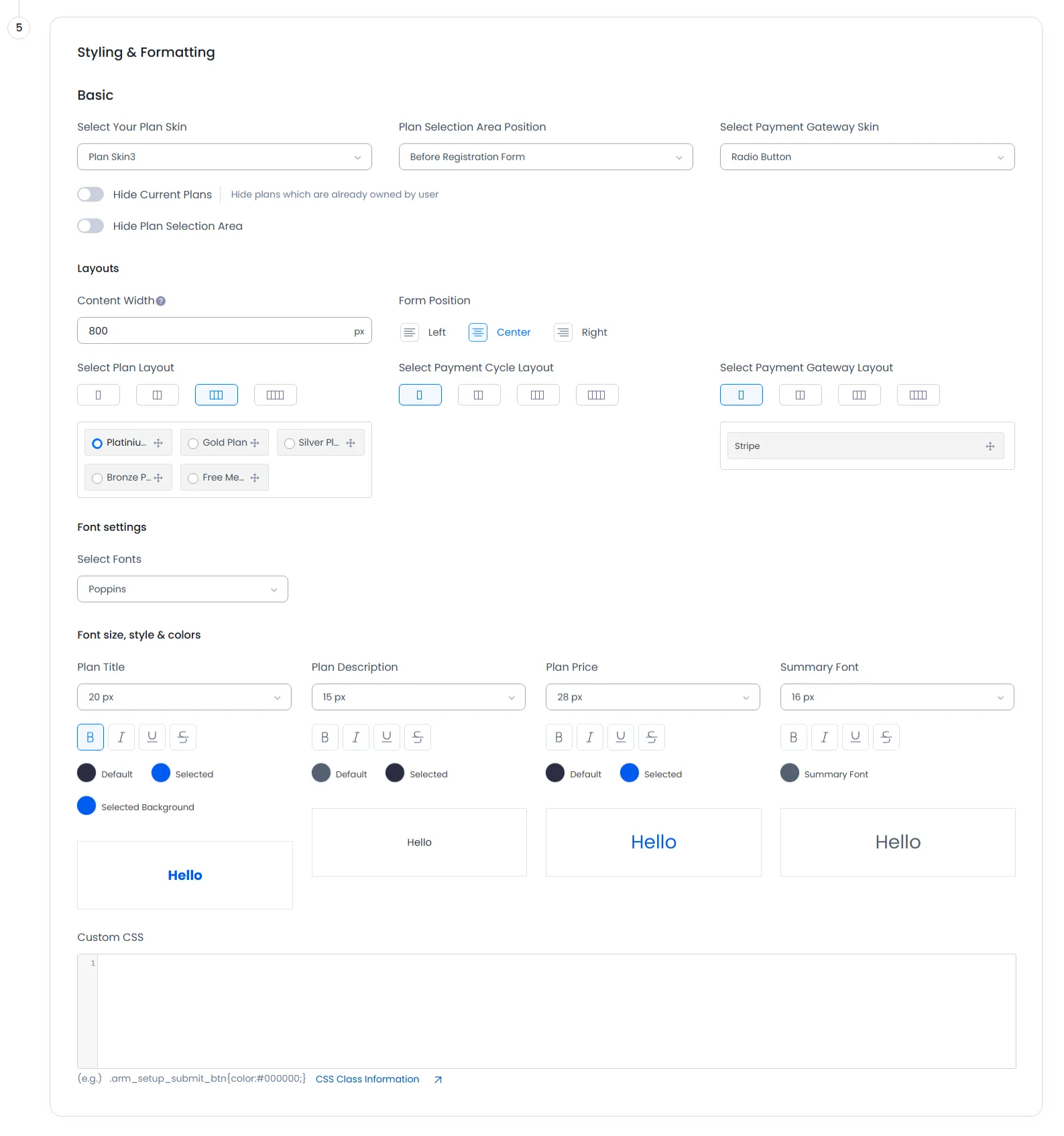Enable Hide Plan Selection Area toggle
The image size is (1064, 1136).
(x=91, y=226)
